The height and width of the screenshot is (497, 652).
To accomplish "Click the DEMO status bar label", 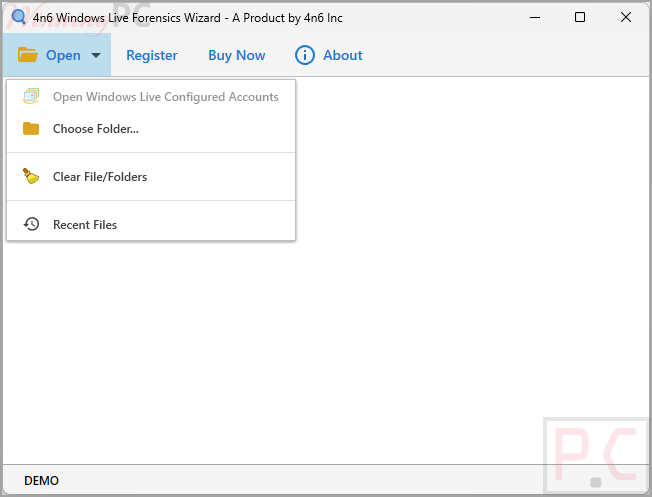I will click(41, 481).
